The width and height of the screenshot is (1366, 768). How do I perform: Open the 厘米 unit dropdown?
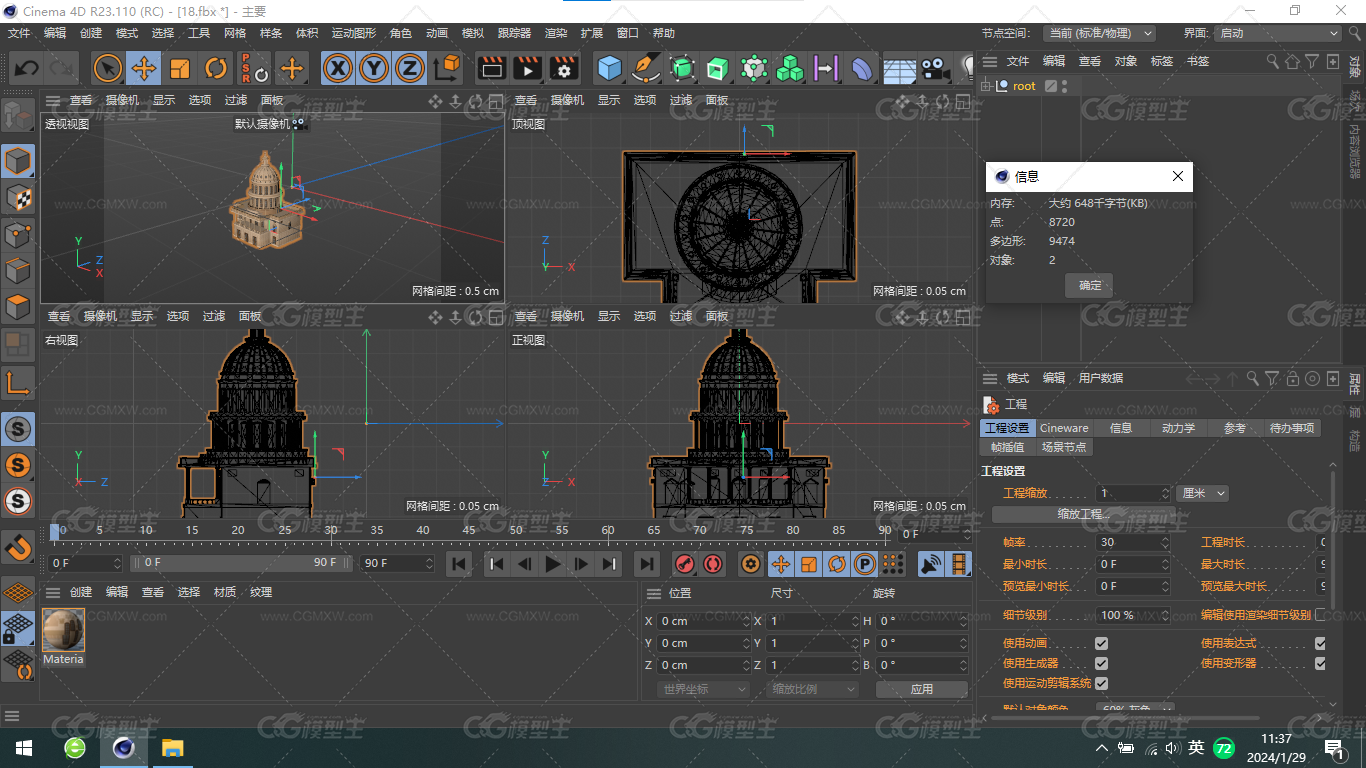coord(1202,493)
